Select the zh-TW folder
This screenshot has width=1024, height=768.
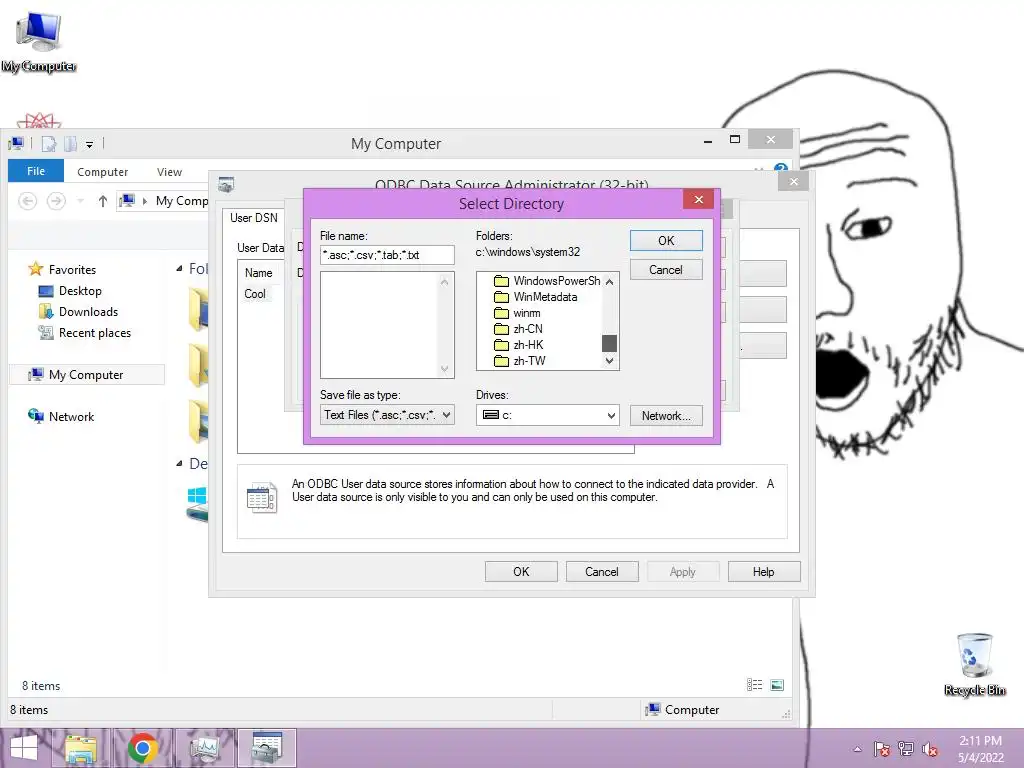(x=520, y=360)
